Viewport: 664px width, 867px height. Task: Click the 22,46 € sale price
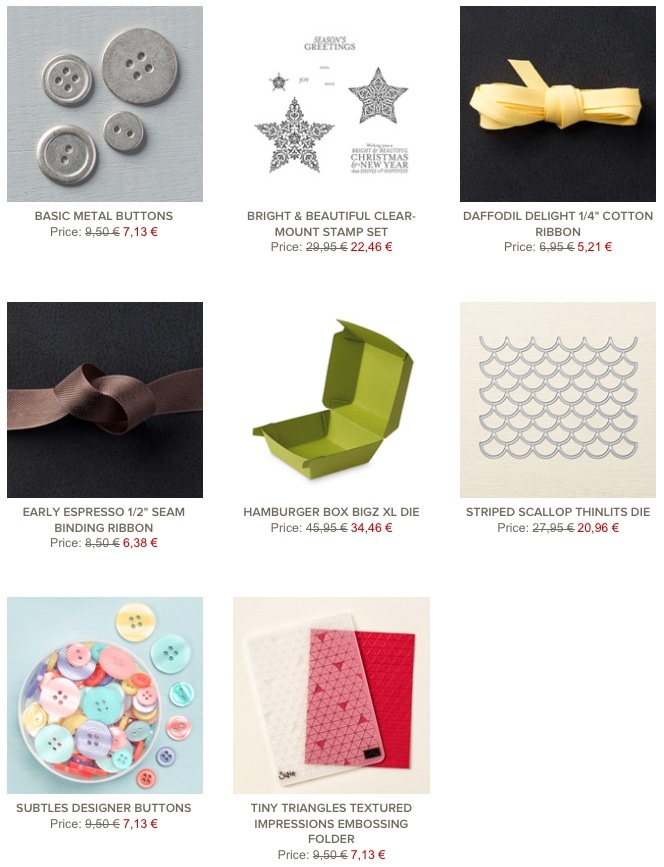(x=371, y=247)
